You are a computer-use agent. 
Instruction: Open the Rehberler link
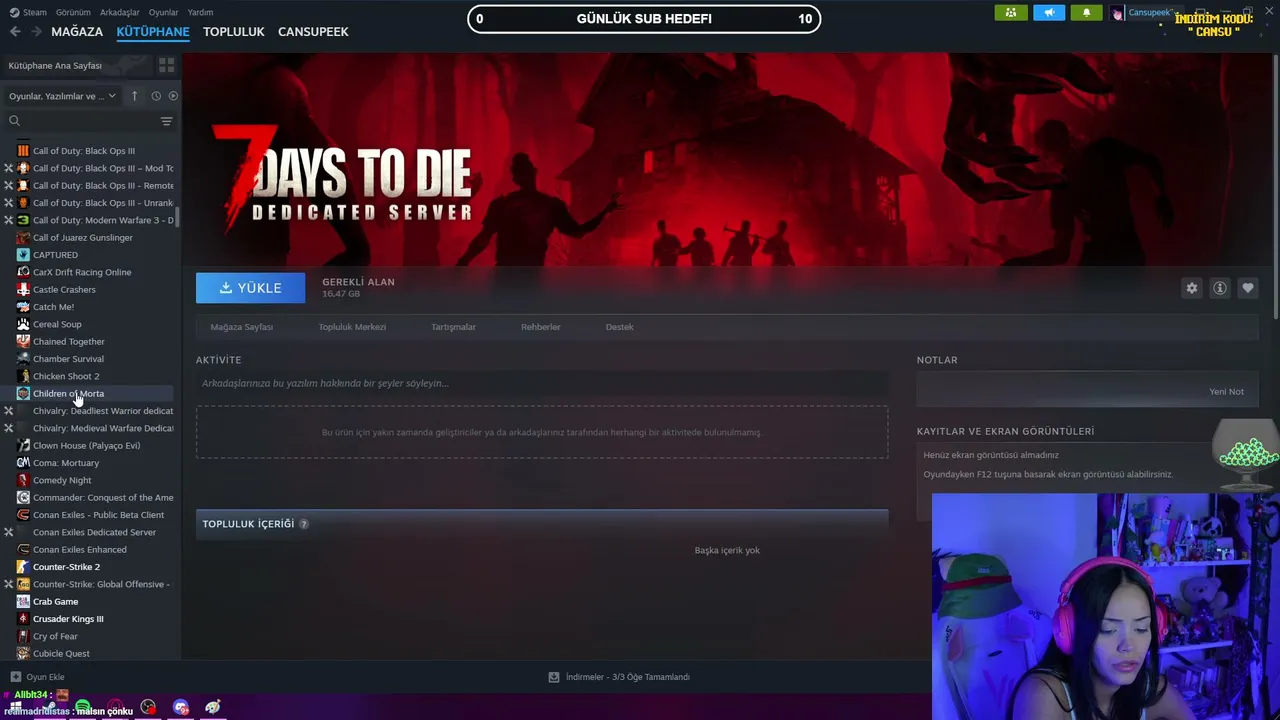pyautogui.click(x=541, y=327)
